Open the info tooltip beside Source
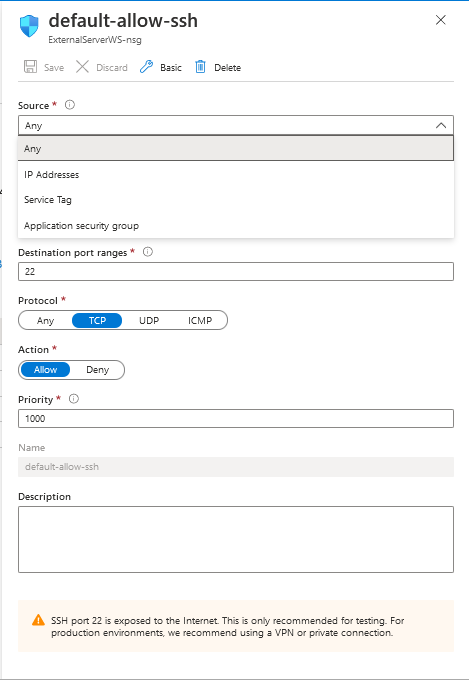The width and height of the screenshot is (469, 680). 69,105
